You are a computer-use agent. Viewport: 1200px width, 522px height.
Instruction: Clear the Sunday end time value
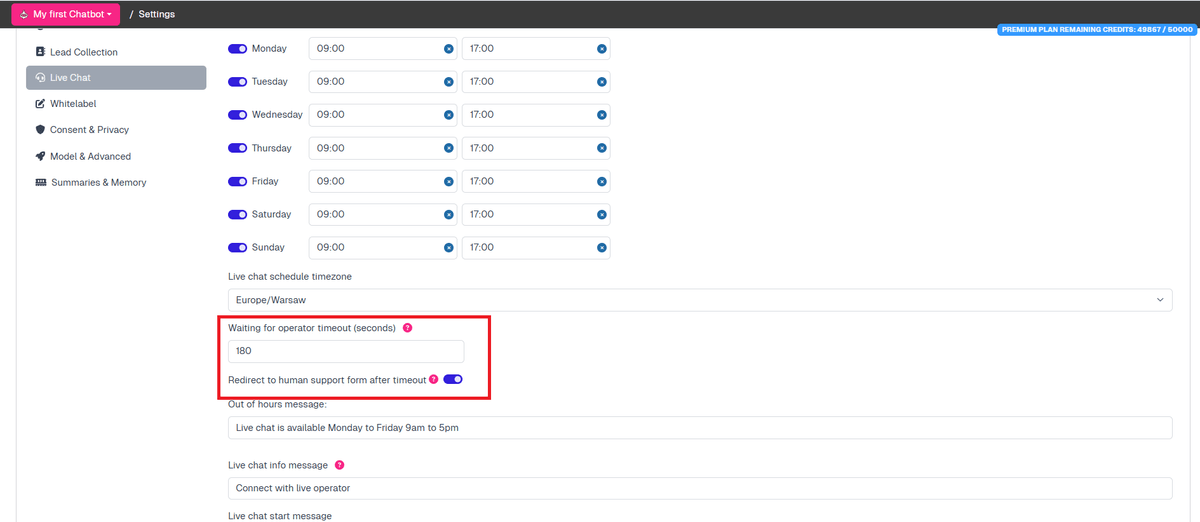pyautogui.click(x=601, y=248)
